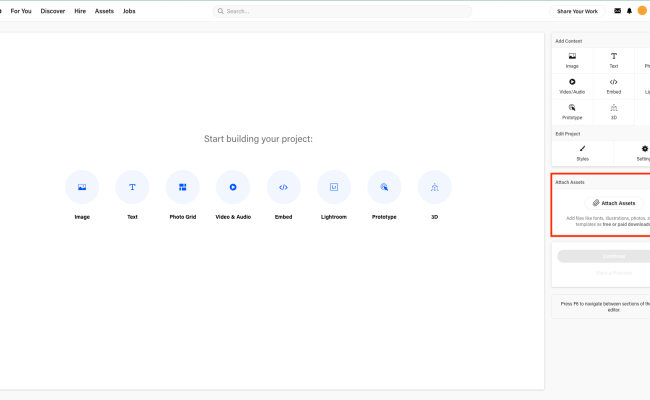Screen dimensions: 650x400
Task: Open the Assets page
Action: click(x=104, y=11)
